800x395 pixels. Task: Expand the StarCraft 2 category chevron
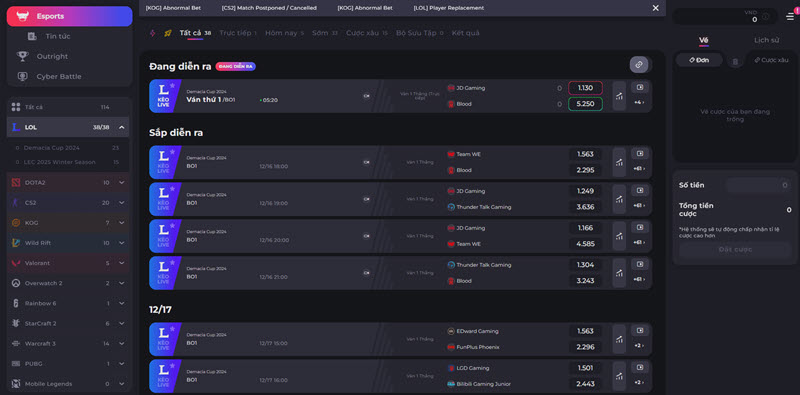coord(121,324)
